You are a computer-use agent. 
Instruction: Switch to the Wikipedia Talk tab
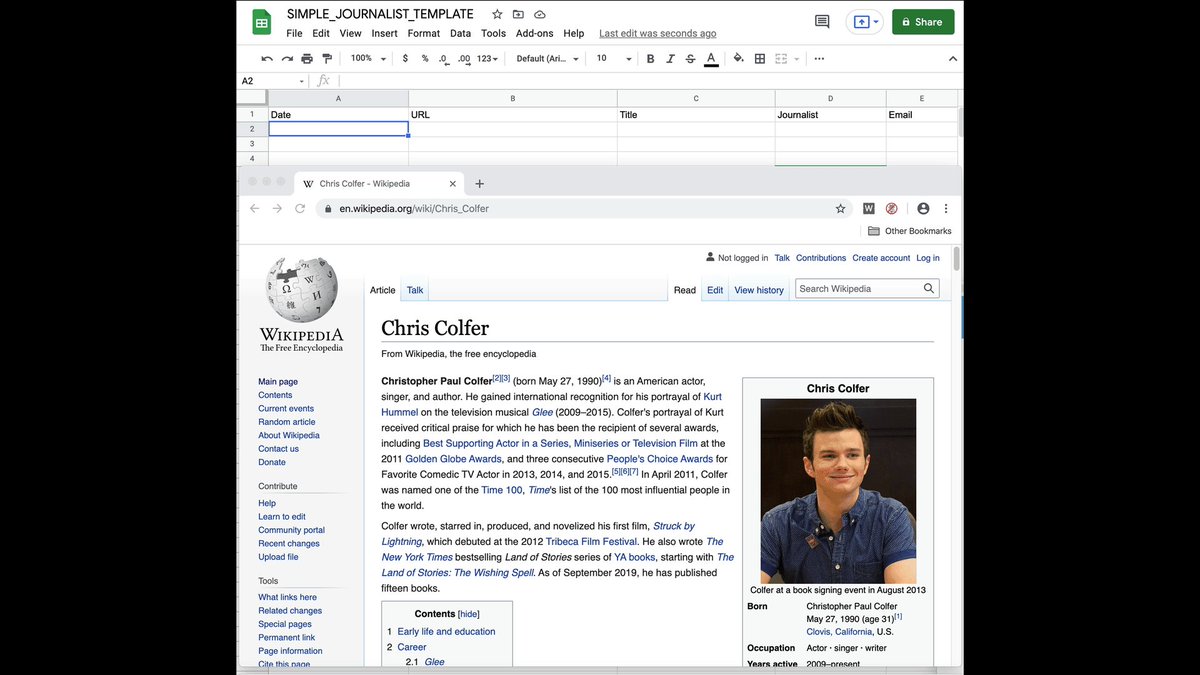pyautogui.click(x=415, y=290)
